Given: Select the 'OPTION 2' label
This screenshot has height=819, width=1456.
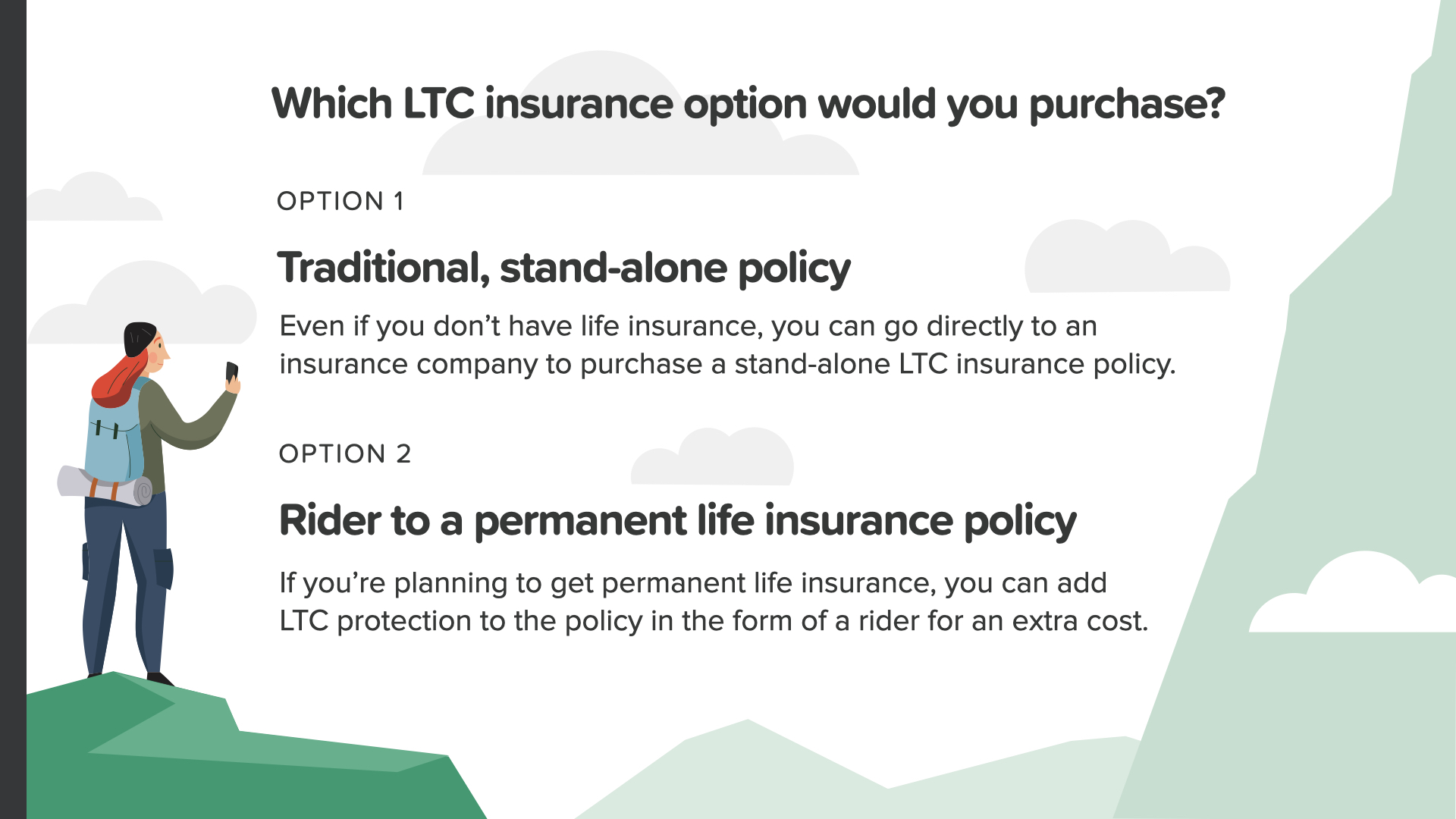Looking at the screenshot, I should point(344,453).
